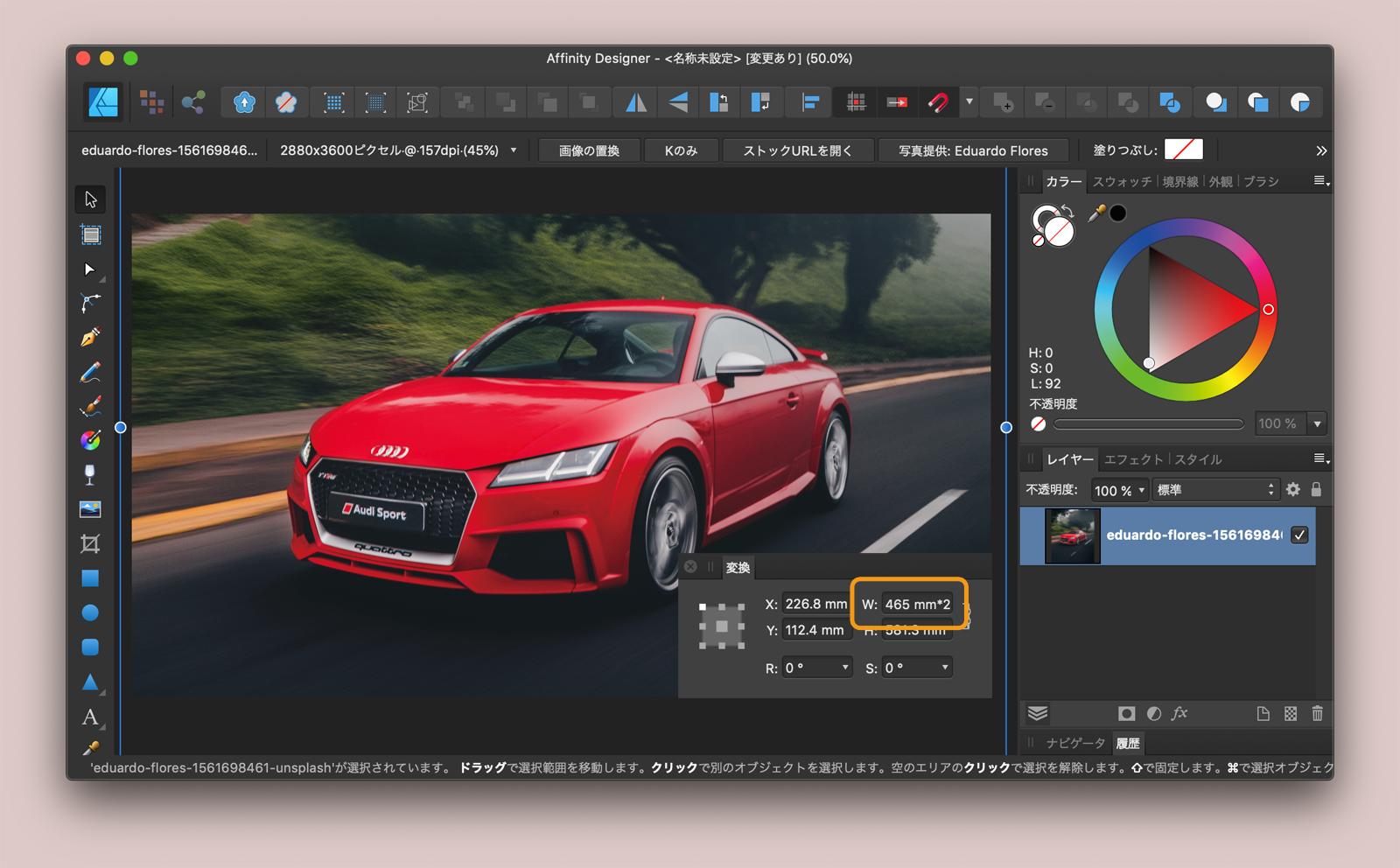1400x868 pixels.
Task: Open image dimensions dropdown arrow
Action: [514, 150]
